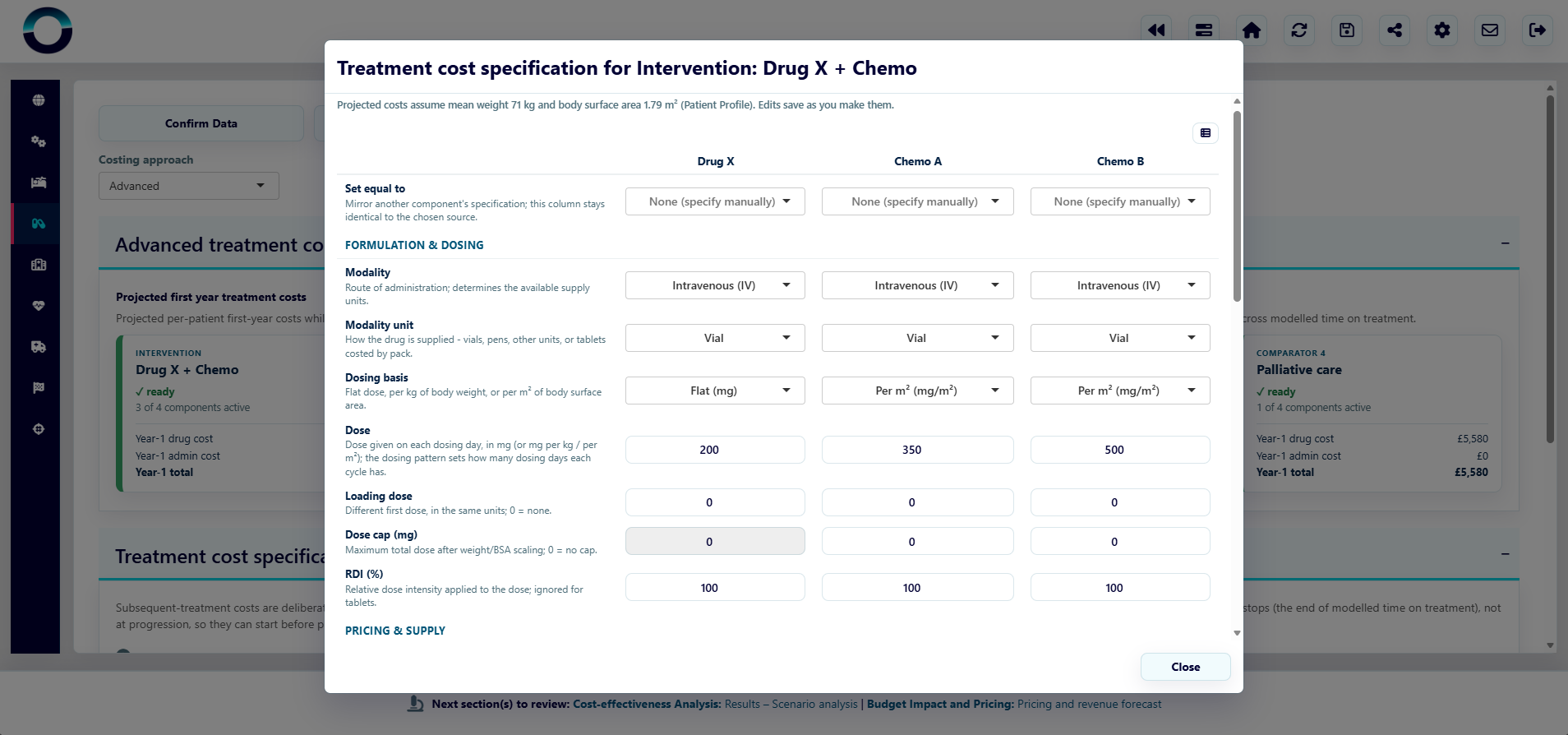
Task: Click the Chemo A Loading dose field
Action: pos(917,502)
